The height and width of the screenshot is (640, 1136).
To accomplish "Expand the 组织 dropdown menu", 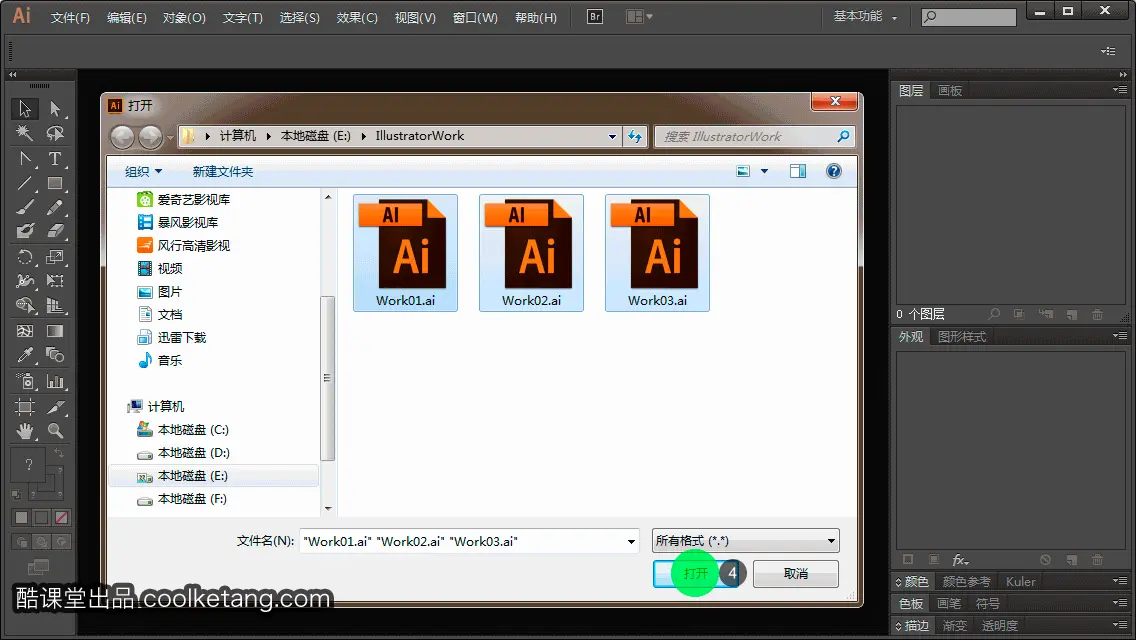I will click(143, 172).
